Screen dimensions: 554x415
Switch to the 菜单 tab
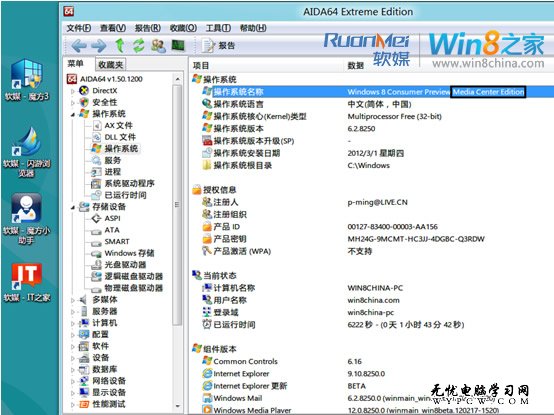point(75,64)
